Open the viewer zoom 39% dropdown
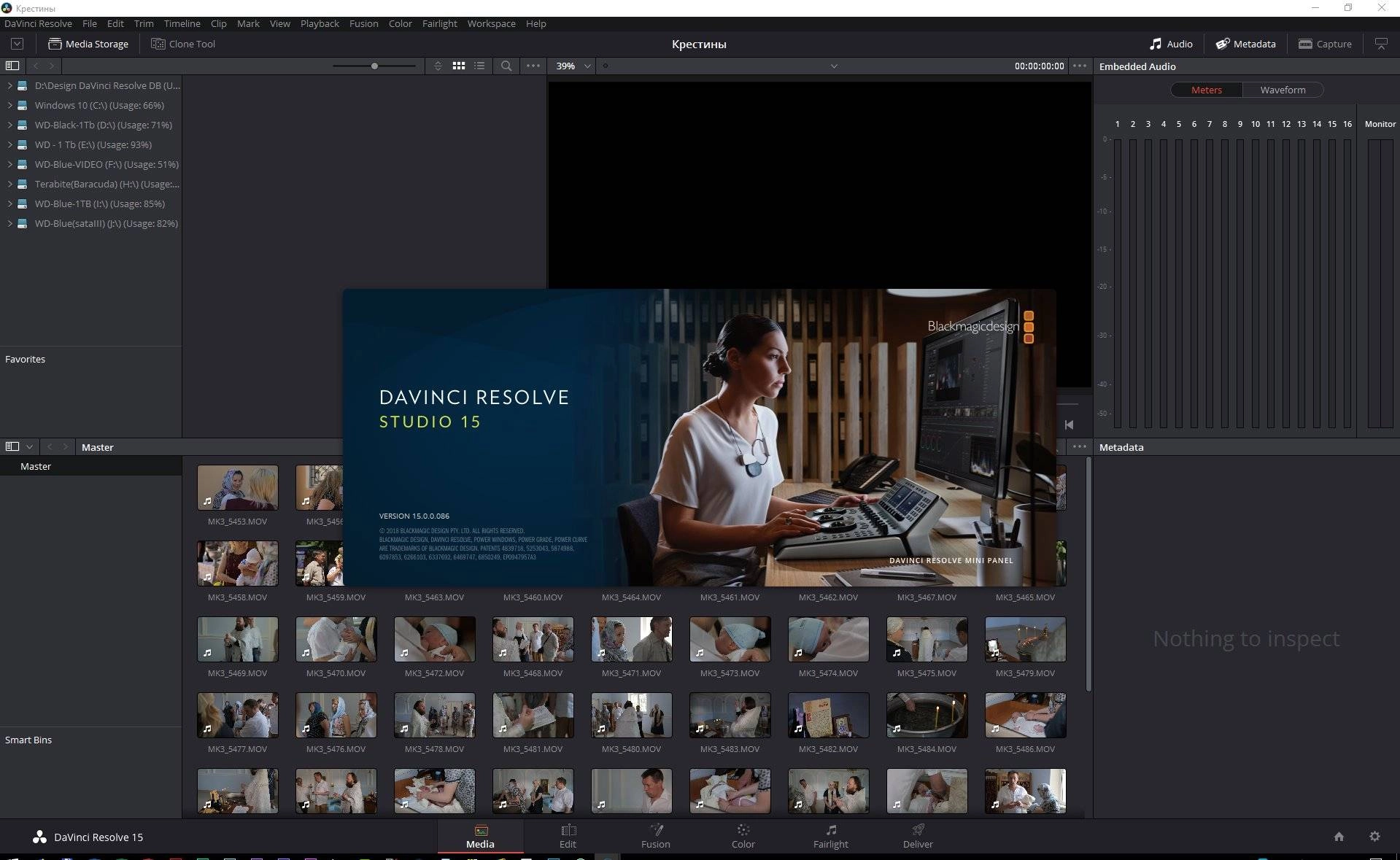The width and height of the screenshot is (1400, 860). click(573, 66)
